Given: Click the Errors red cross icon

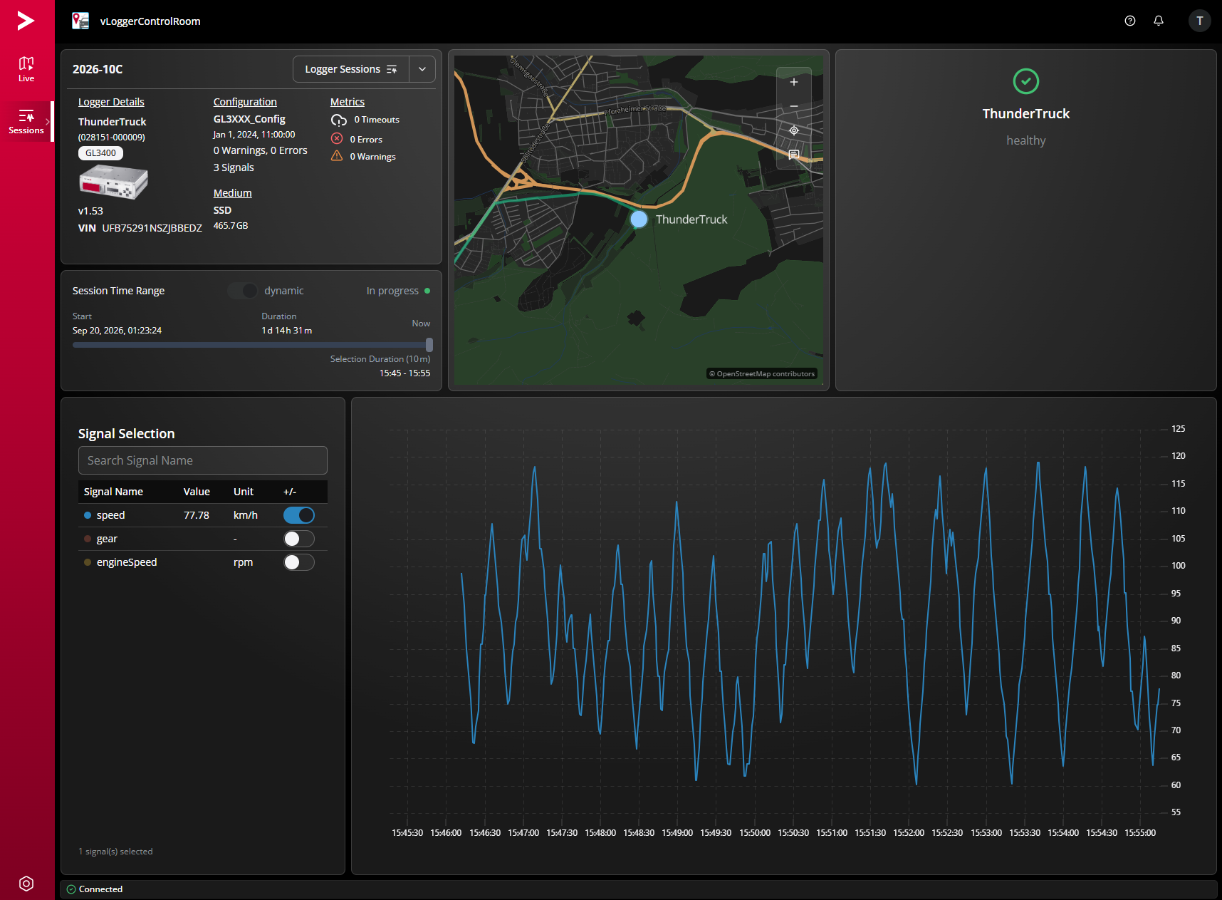Looking at the screenshot, I should [337, 139].
